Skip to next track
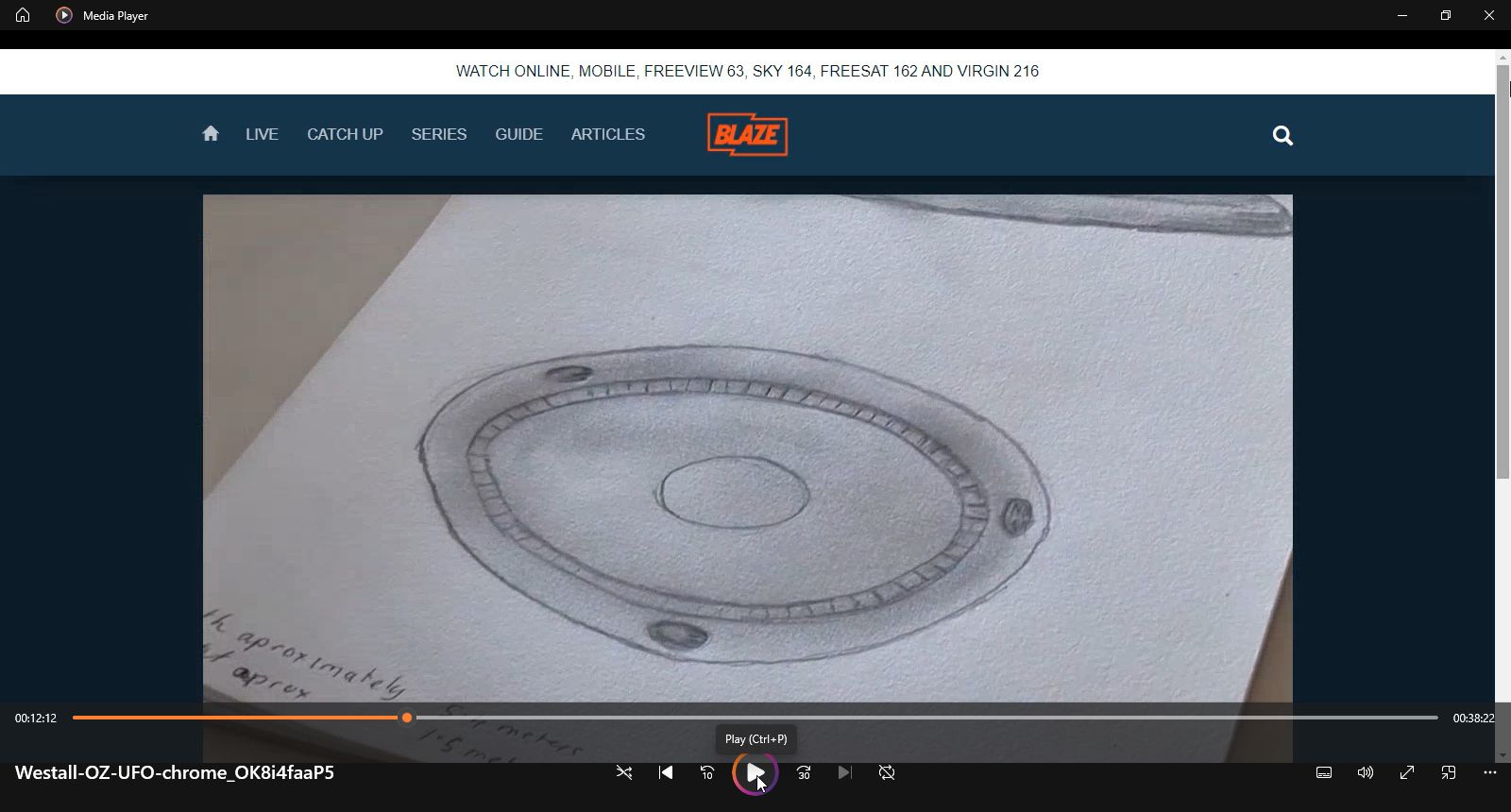 pos(845,772)
